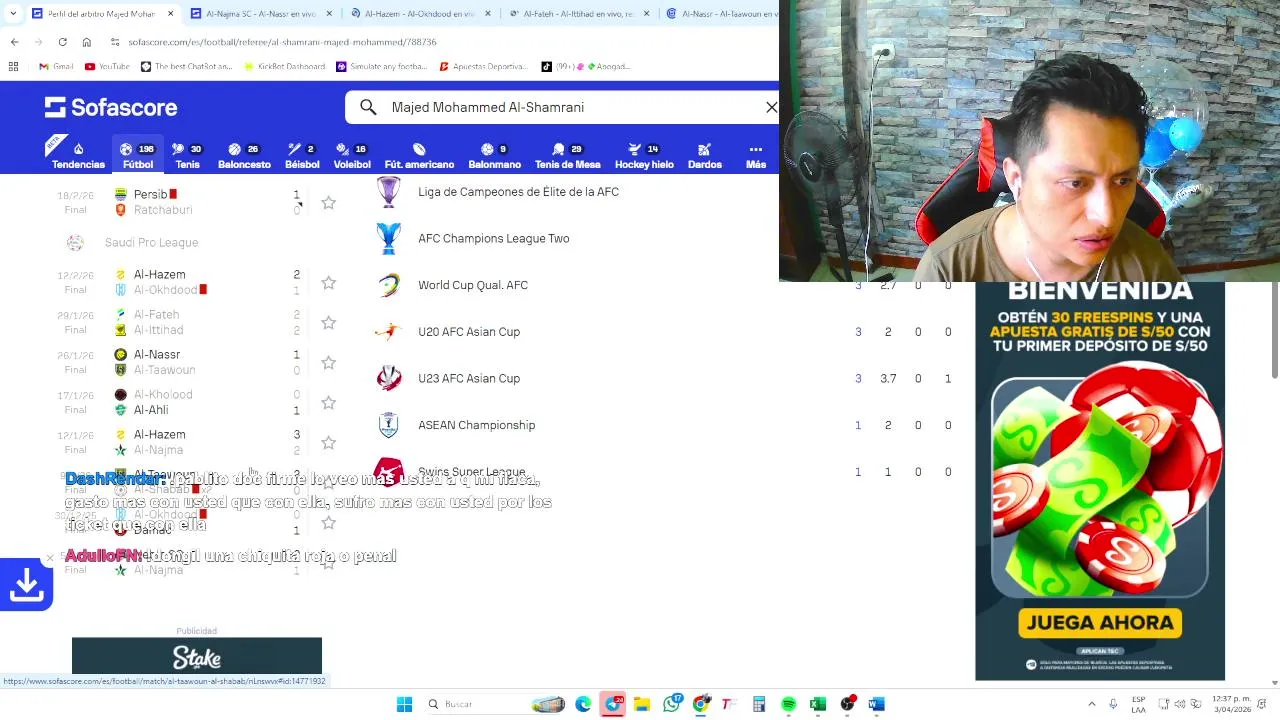Open U20 AFC Asian Cup row
The image size is (1280, 720).
pos(469,332)
